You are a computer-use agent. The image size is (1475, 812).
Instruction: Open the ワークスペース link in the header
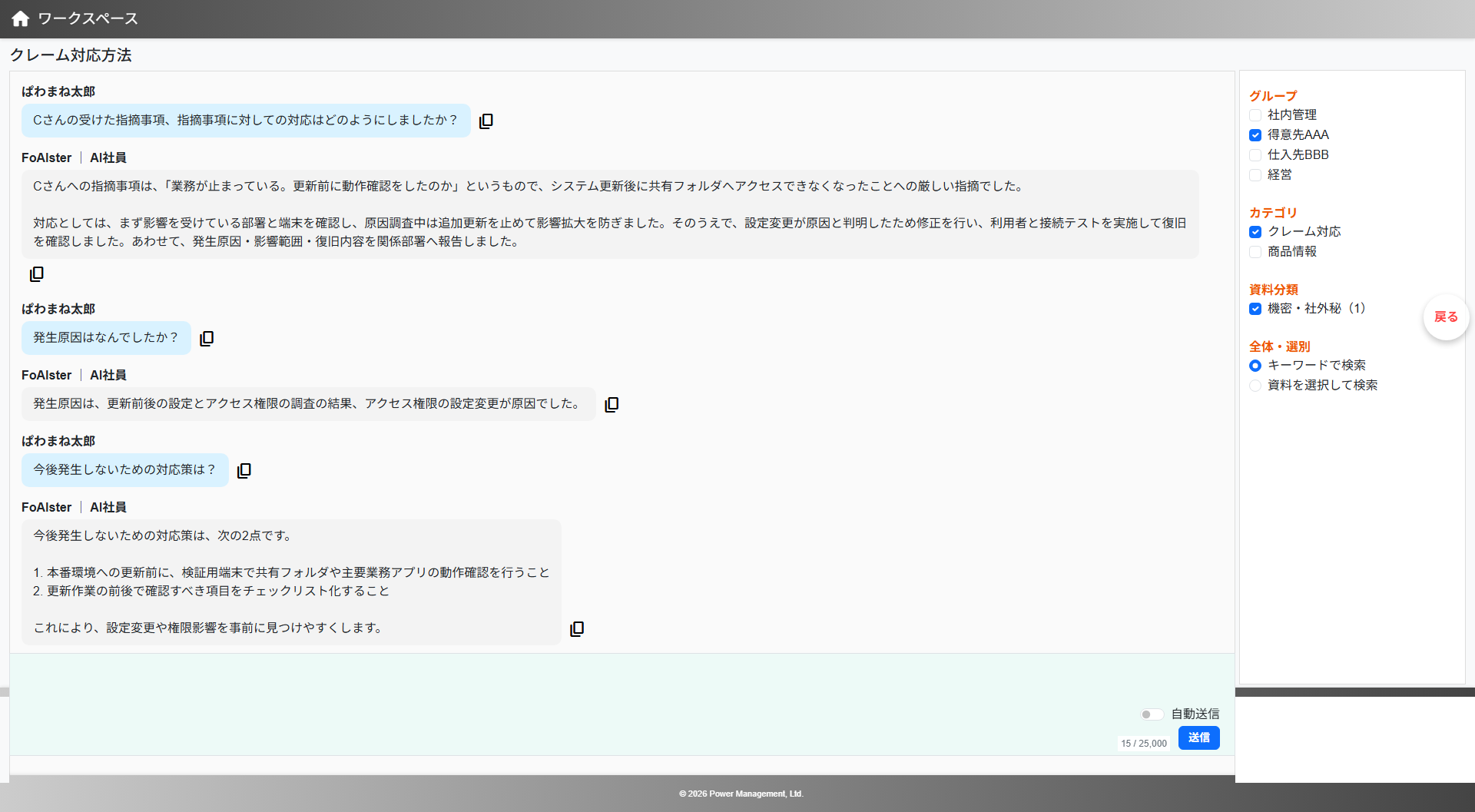88,18
